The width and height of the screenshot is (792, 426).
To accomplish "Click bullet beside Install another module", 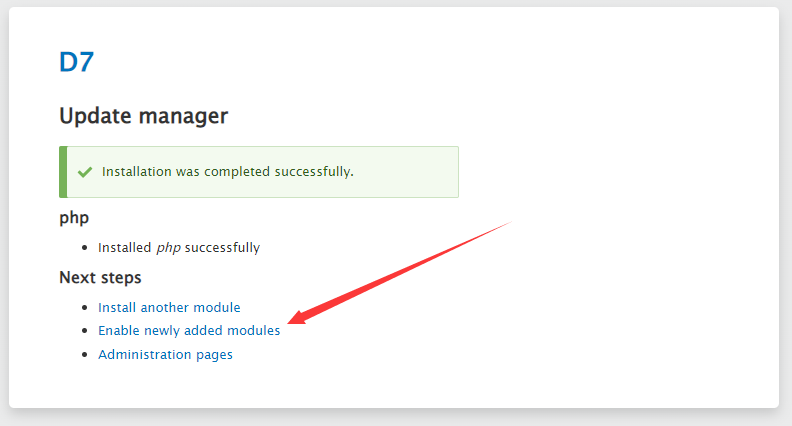I will click(x=85, y=307).
